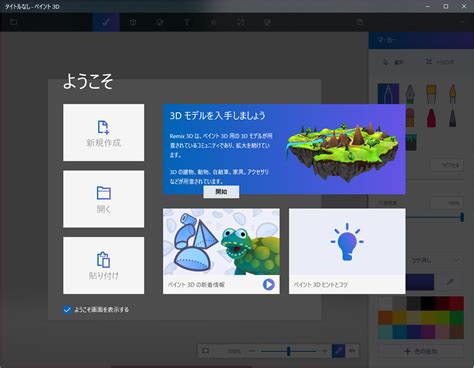Switch to the Effects tab
The height and width of the screenshot is (368, 474).
pyautogui.click(x=214, y=22)
